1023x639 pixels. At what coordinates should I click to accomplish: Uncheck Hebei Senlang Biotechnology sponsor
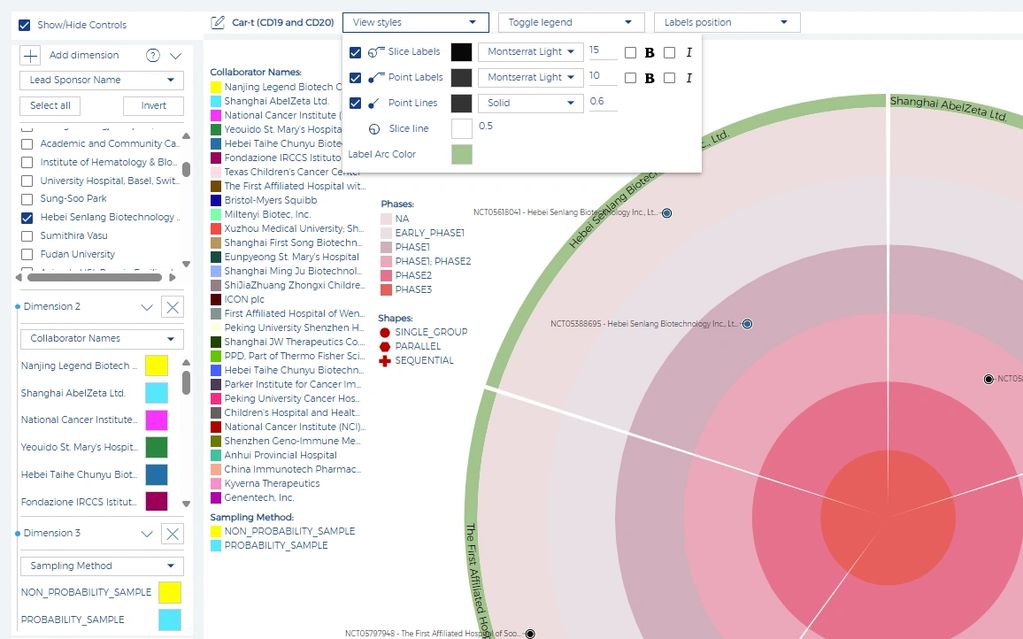pyautogui.click(x=27, y=217)
